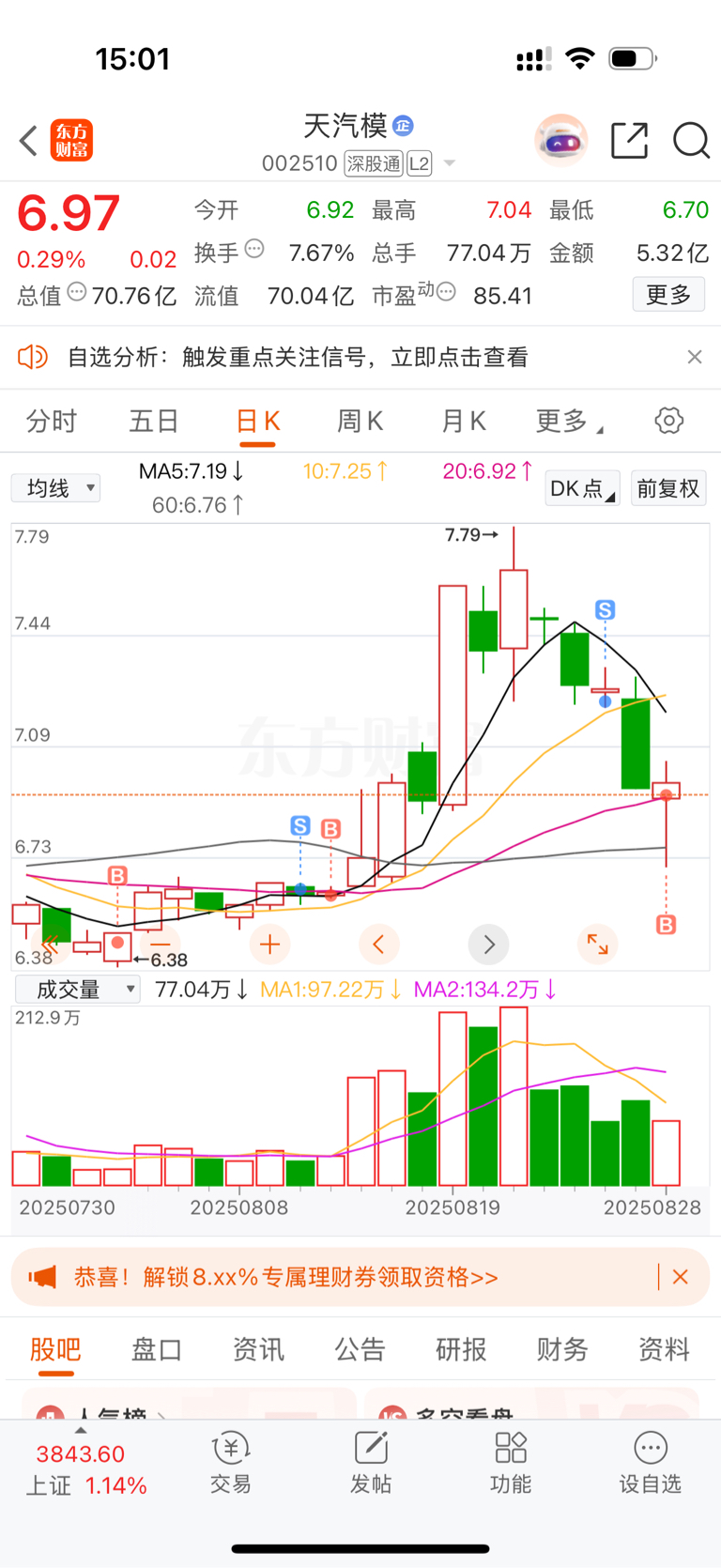Viewport: 721px width, 1568px height.
Task: Open the DK点 dropdown
Action: click(x=583, y=488)
